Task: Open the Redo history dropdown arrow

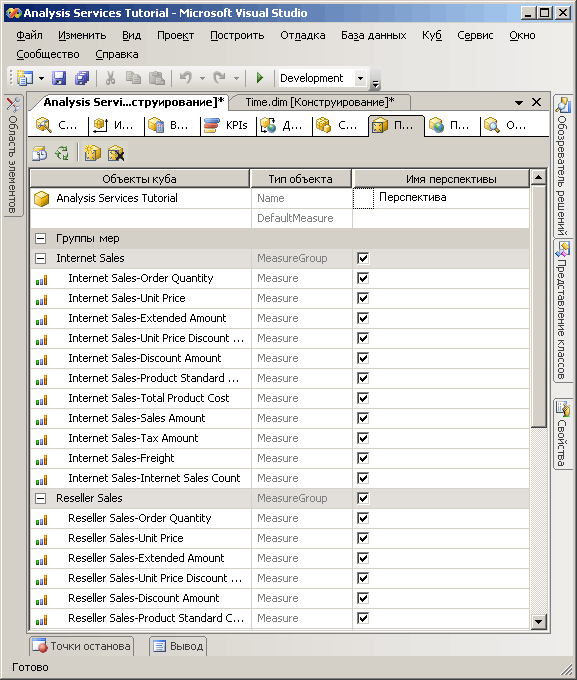Action: point(236,78)
